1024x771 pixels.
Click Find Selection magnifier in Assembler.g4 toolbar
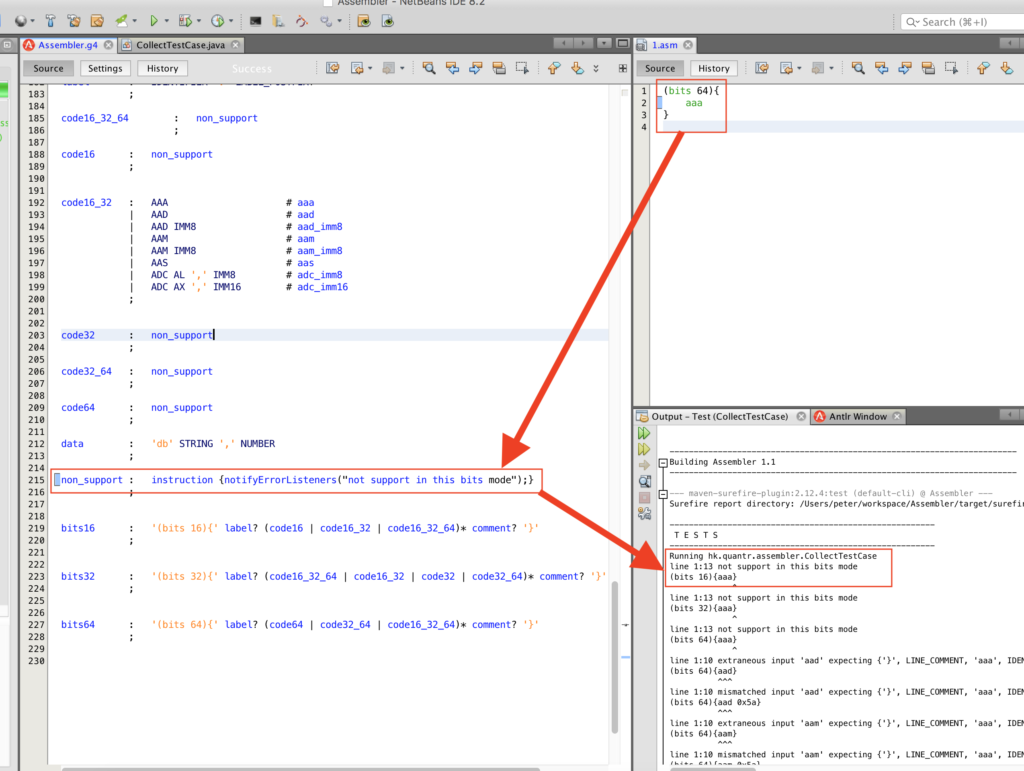428,68
